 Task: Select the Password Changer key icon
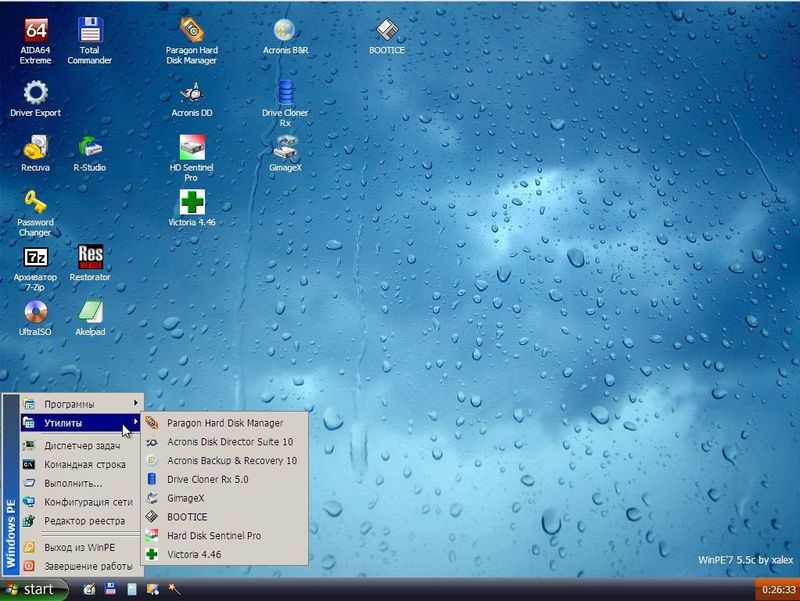(35, 213)
